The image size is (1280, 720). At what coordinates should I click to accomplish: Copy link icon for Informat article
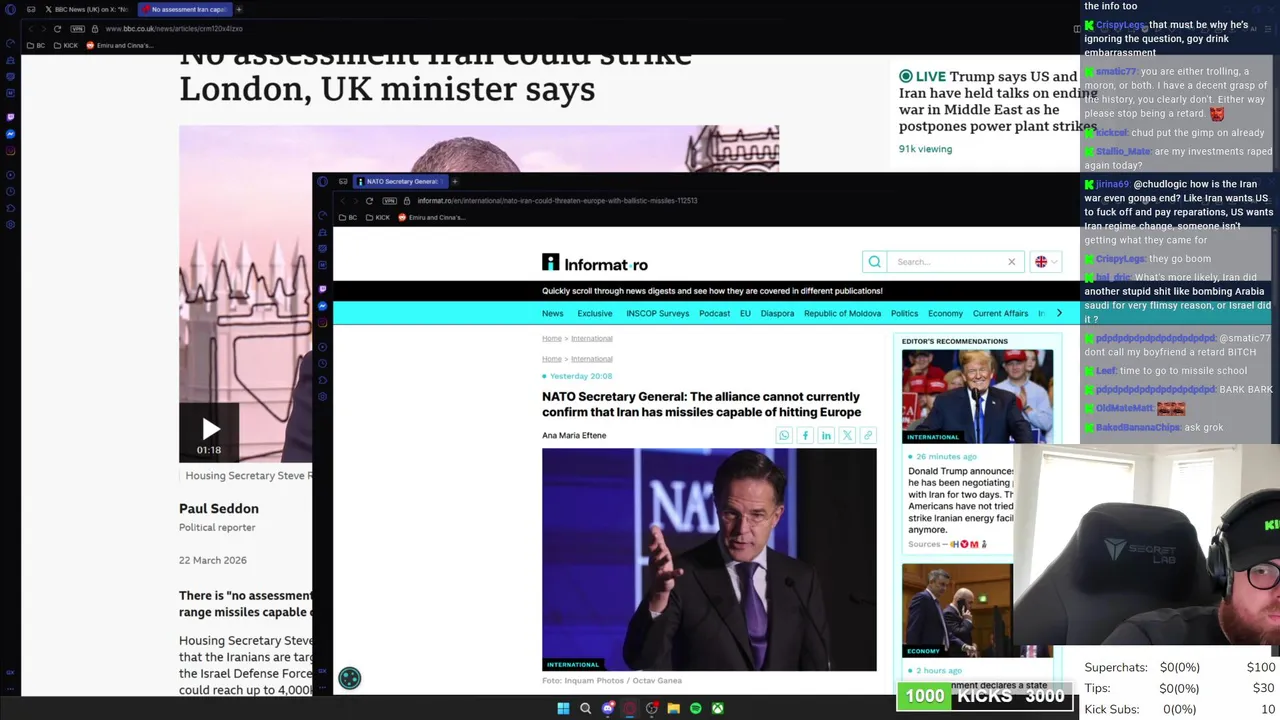pos(868,435)
